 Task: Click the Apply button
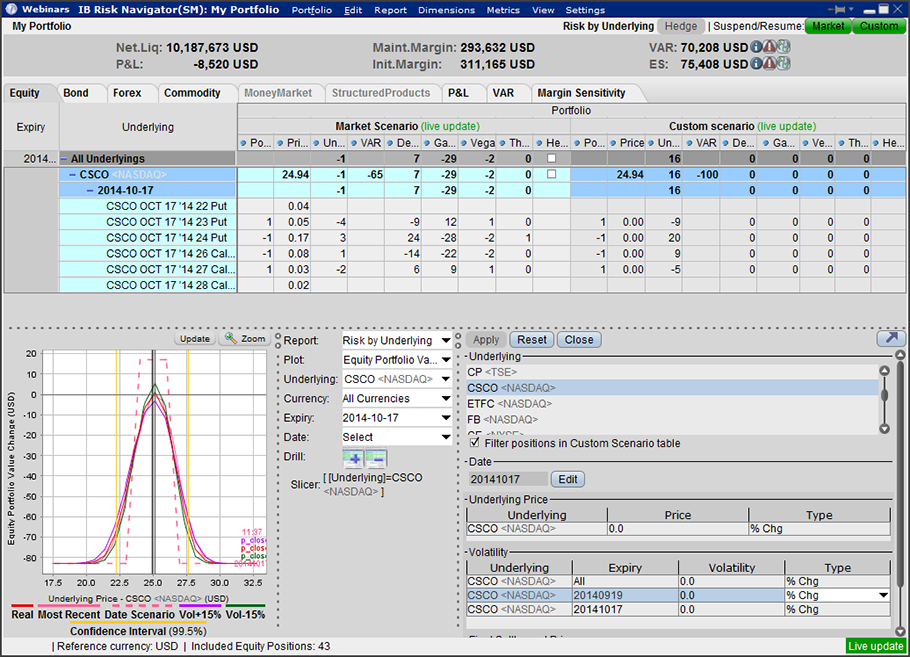[x=486, y=340]
